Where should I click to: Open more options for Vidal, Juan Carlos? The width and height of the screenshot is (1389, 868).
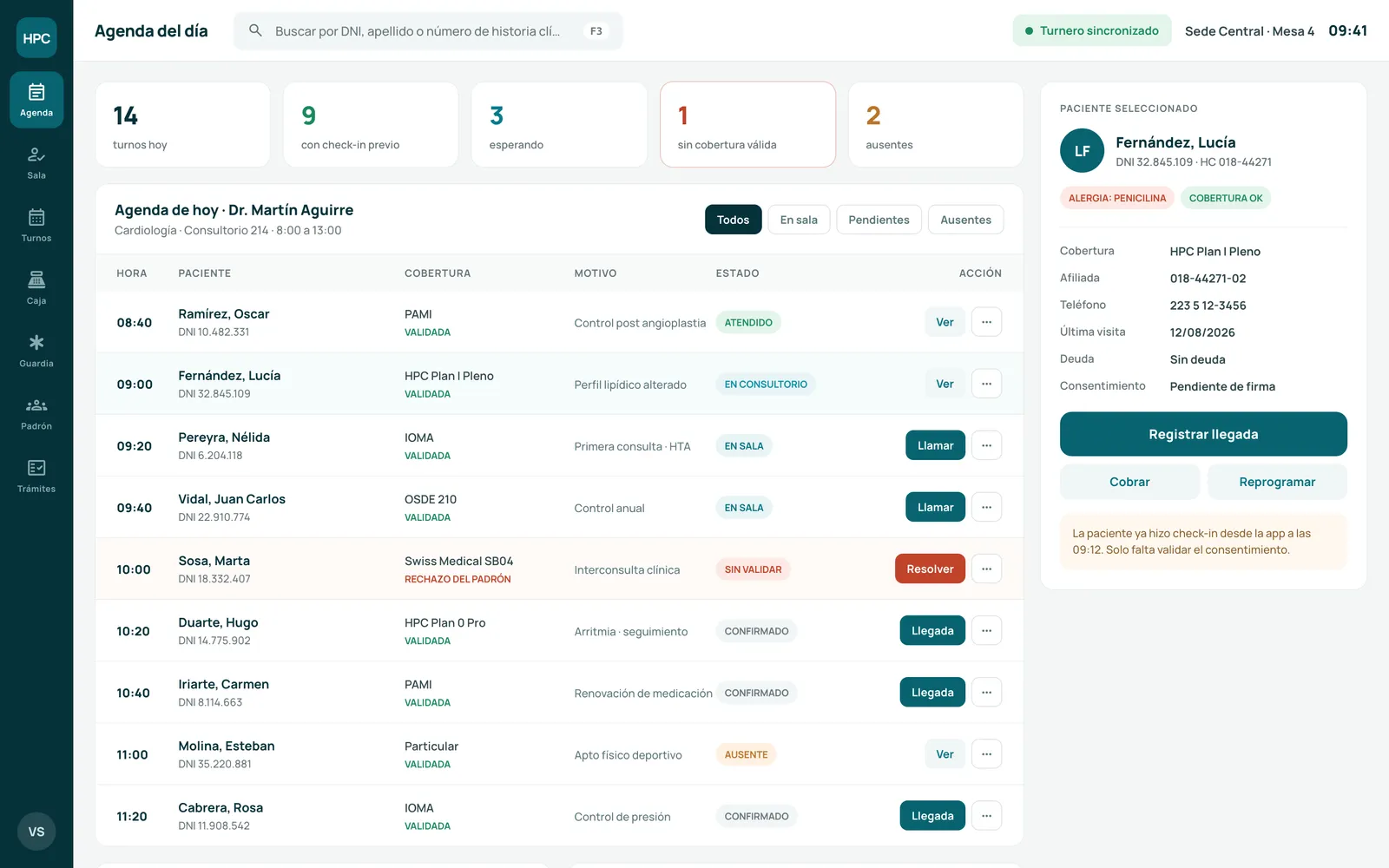[986, 507]
